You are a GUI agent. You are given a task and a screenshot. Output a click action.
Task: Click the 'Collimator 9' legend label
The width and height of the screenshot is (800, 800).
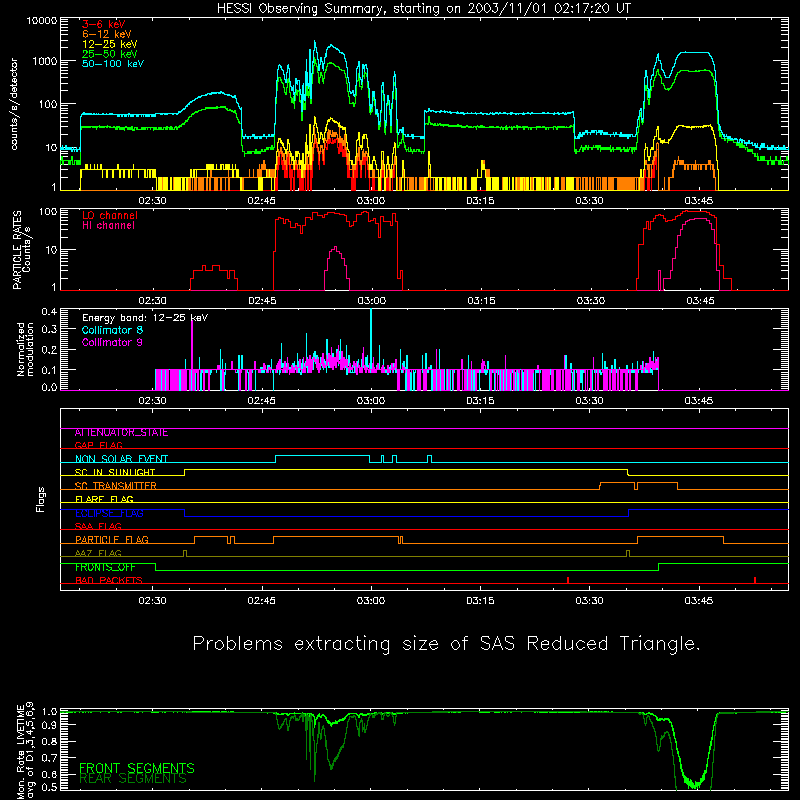click(112, 342)
